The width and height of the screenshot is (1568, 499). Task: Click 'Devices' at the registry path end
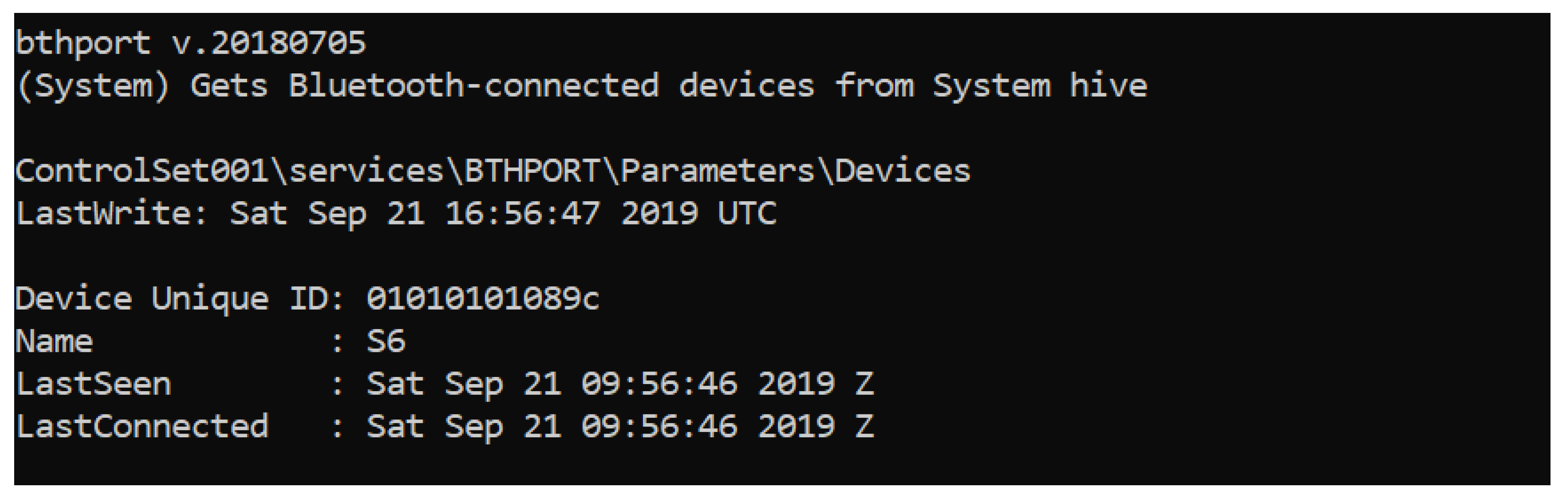(x=903, y=172)
